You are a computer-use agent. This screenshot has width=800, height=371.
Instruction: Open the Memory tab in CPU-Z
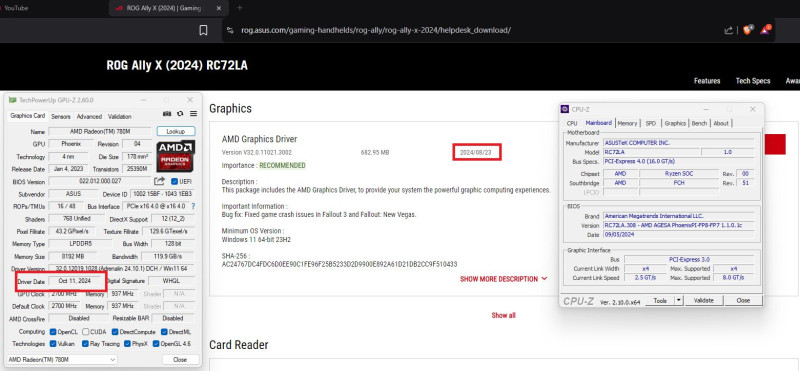627,123
